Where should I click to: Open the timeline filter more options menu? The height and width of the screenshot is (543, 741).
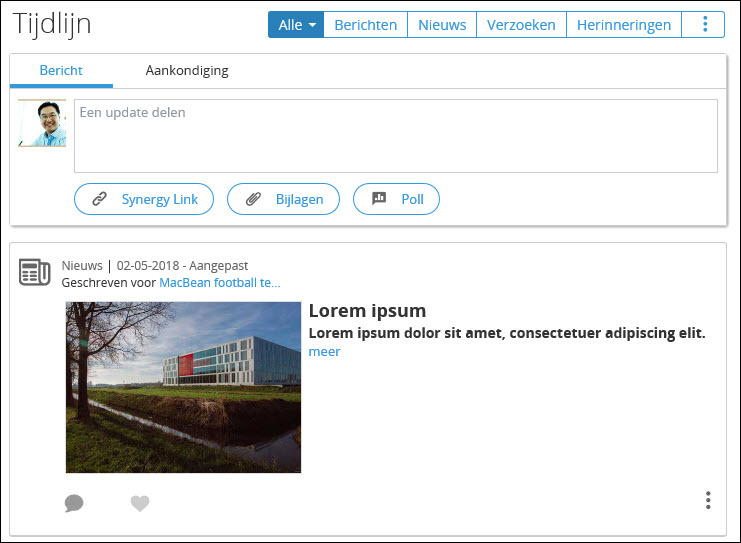[x=706, y=25]
